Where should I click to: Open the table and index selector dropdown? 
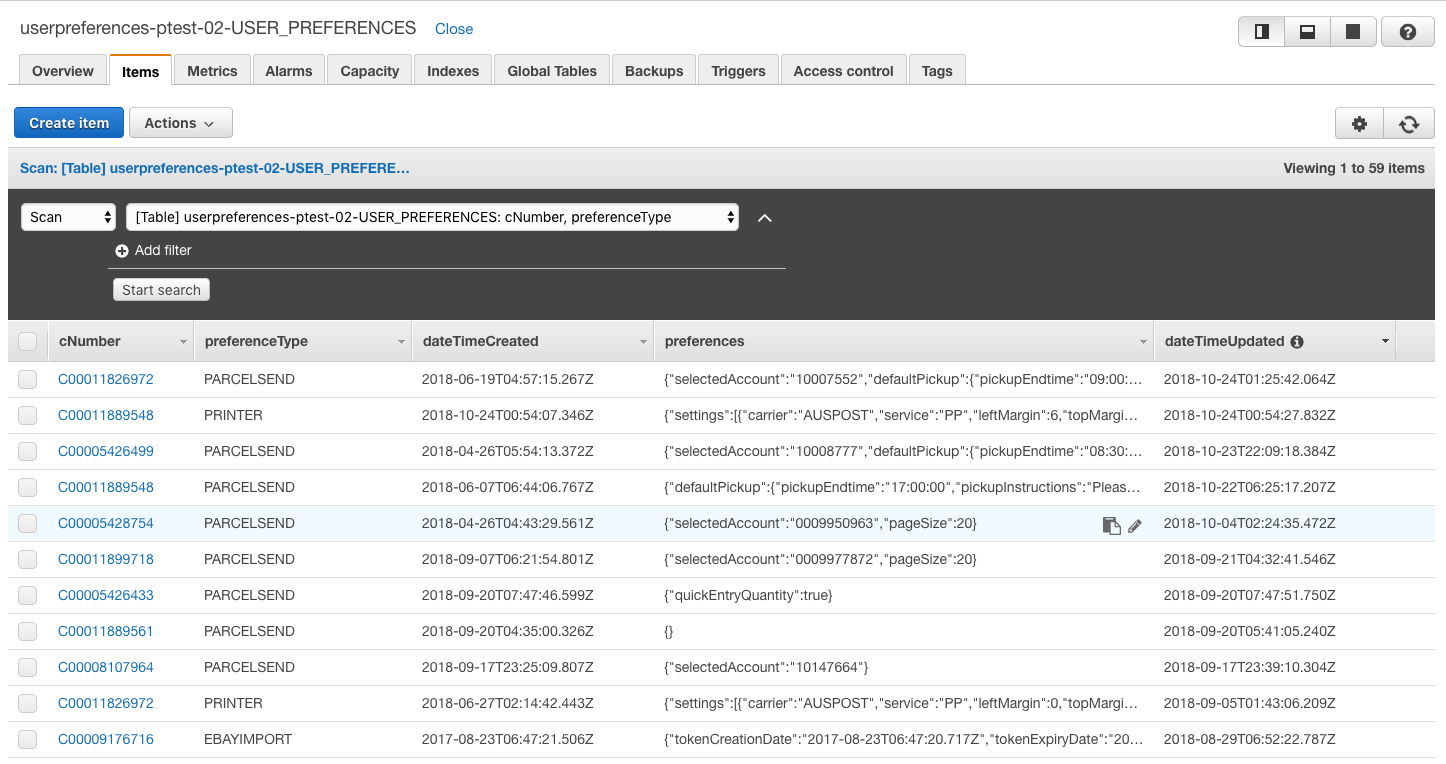(x=432, y=217)
